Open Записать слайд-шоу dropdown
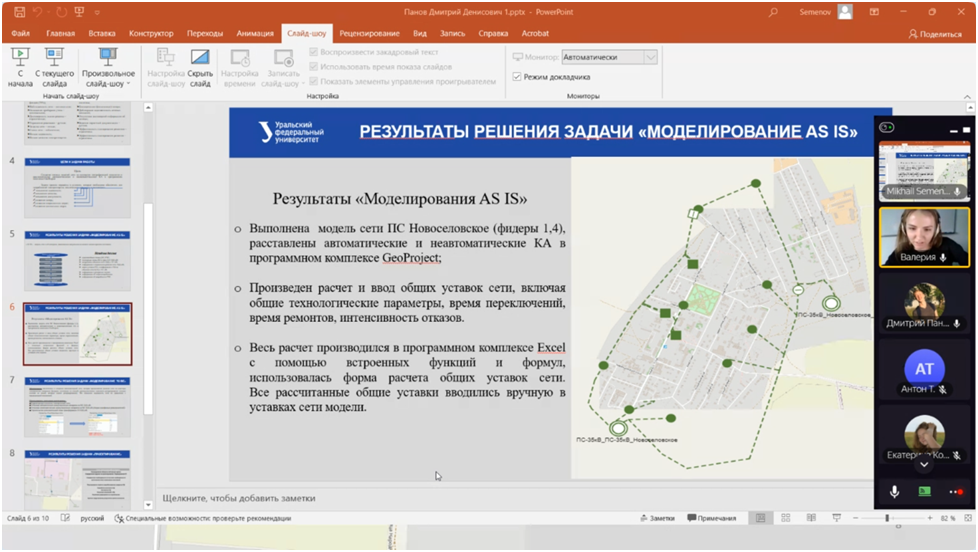978x552 pixels. pyautogui.click(x=283, y=67)
